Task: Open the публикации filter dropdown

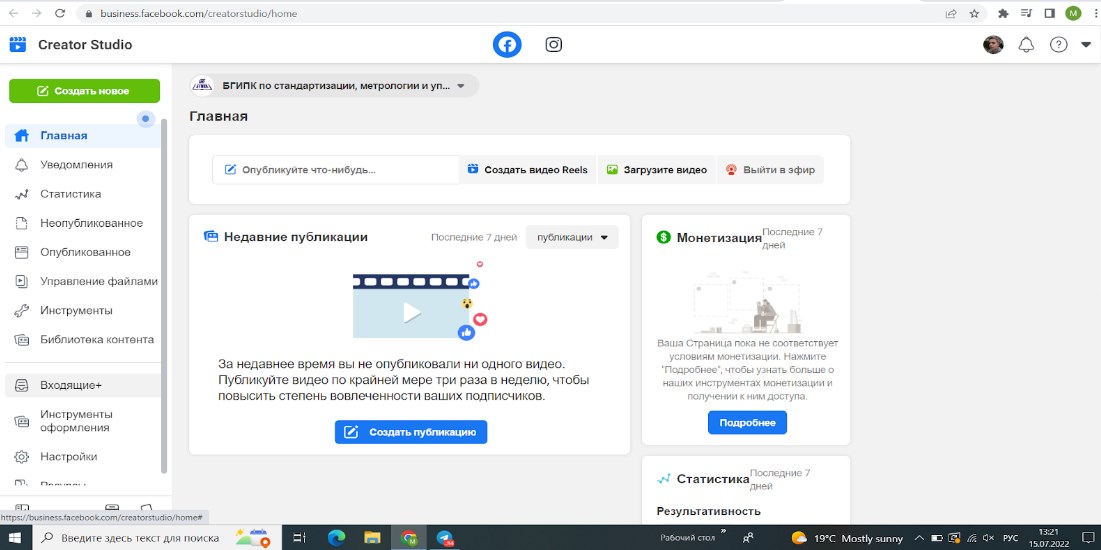Action: click(x=572, y=237)
